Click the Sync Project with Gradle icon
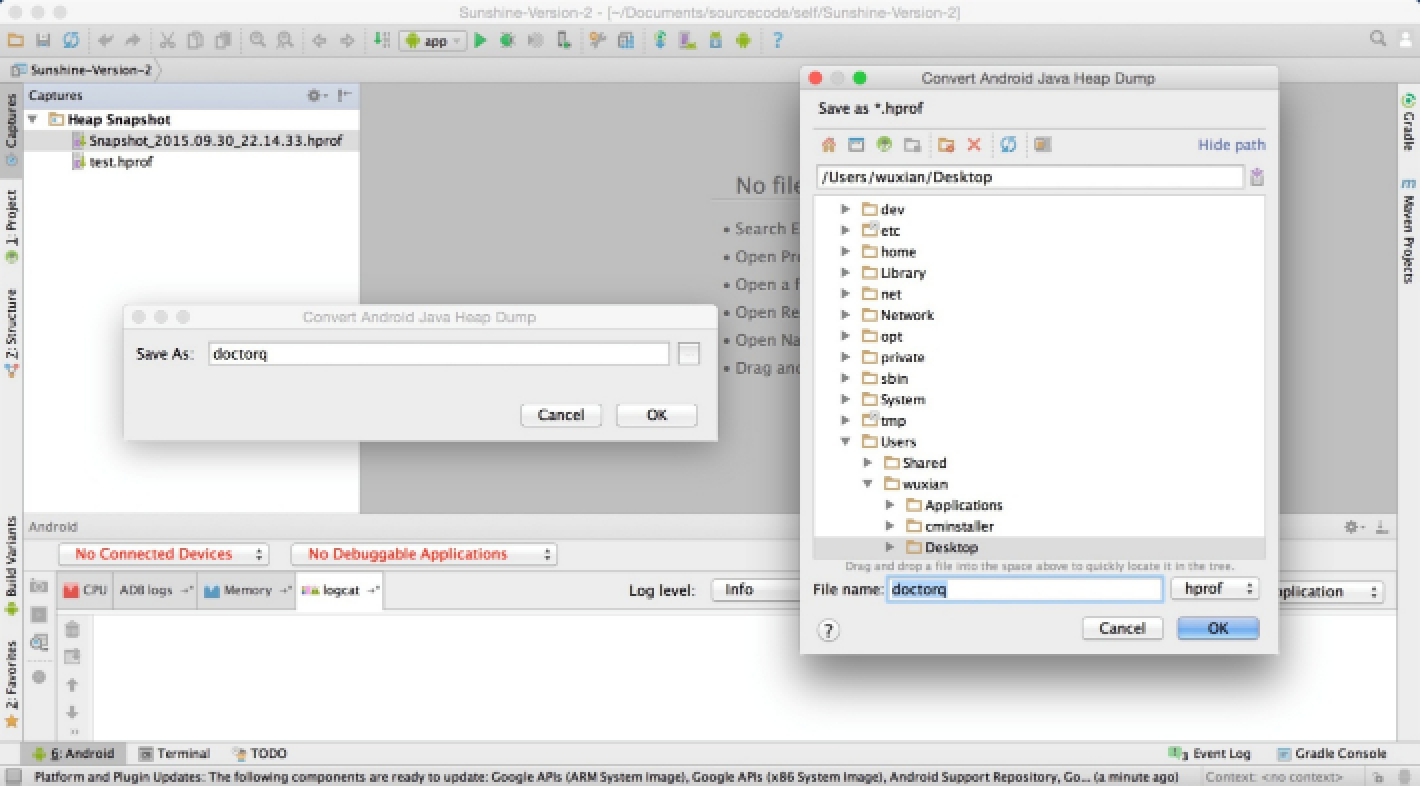Viewport: 1422px width, 788px height. click(660, 41)
